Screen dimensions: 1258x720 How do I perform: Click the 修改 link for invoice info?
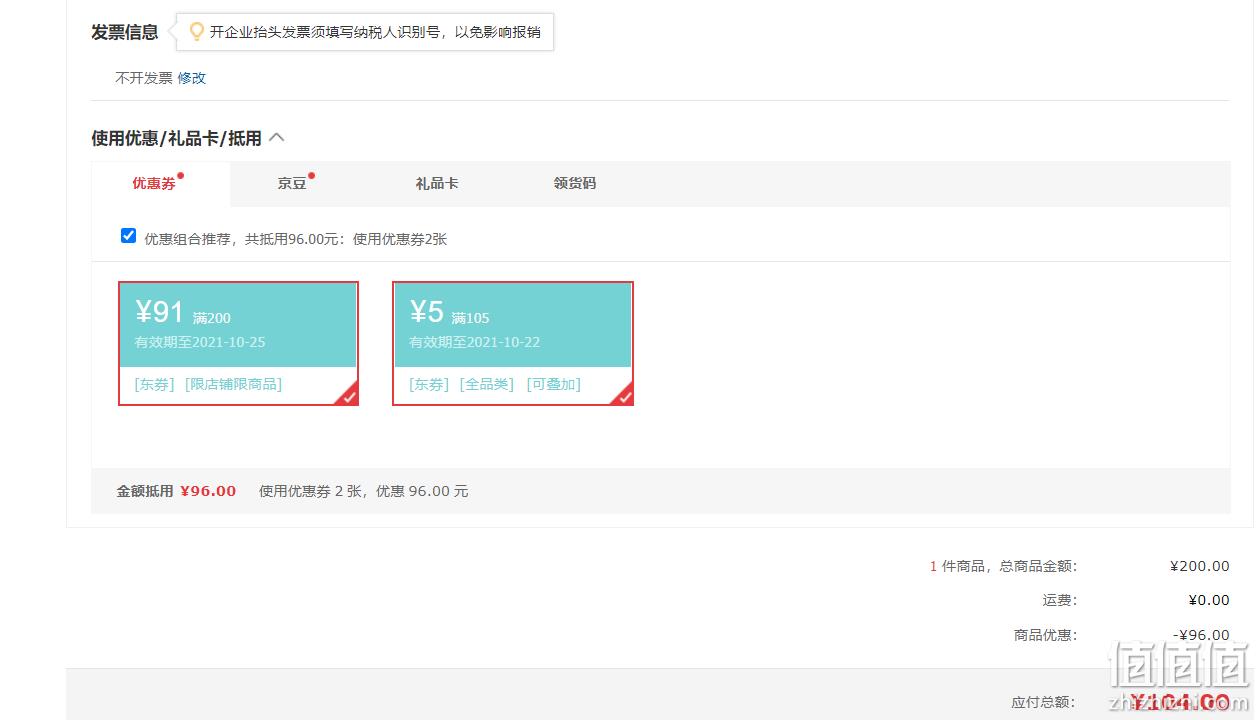coord(192,78)
